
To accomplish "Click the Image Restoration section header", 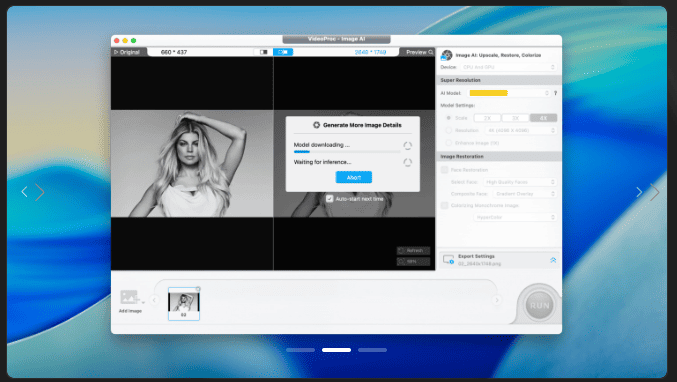I will 499,157.
